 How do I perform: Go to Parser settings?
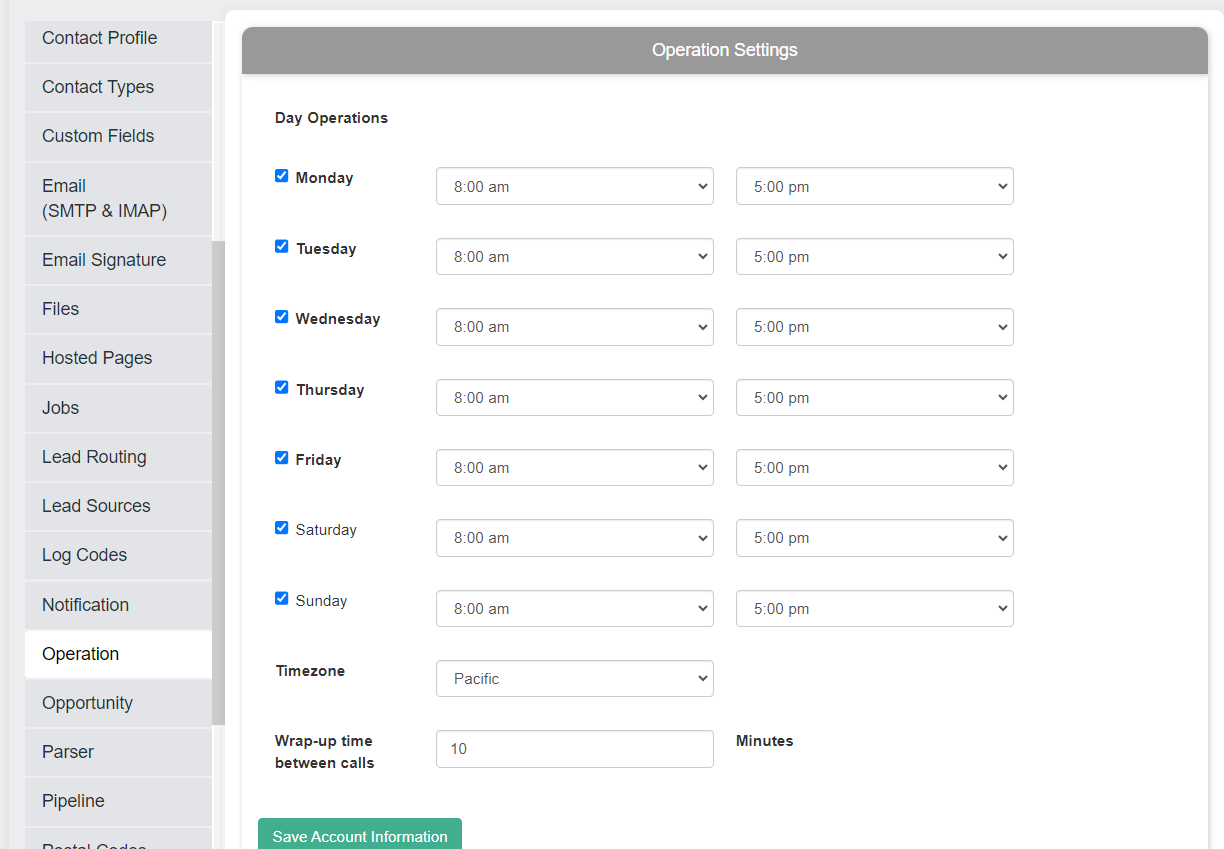click(x=118, y=752)
